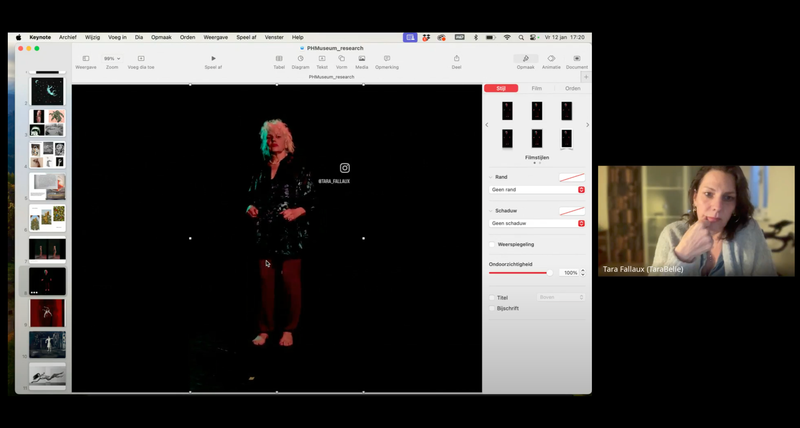This screenshot has height=428, width=800.
Task: Add new tab with plus button
Action: point(586,77)
